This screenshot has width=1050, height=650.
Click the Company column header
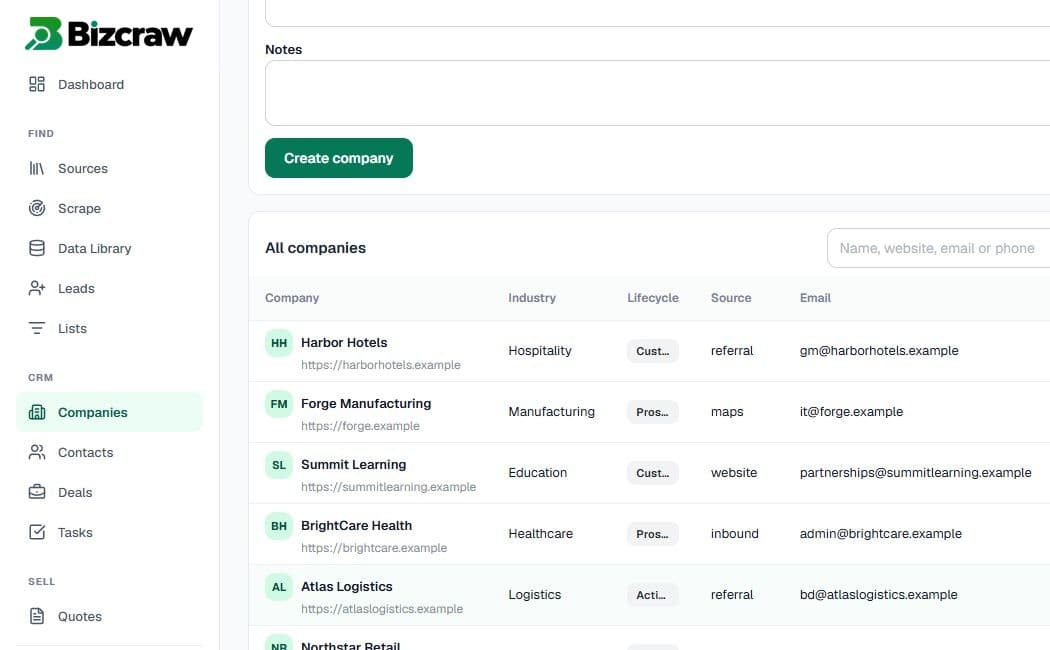[292, 298]
